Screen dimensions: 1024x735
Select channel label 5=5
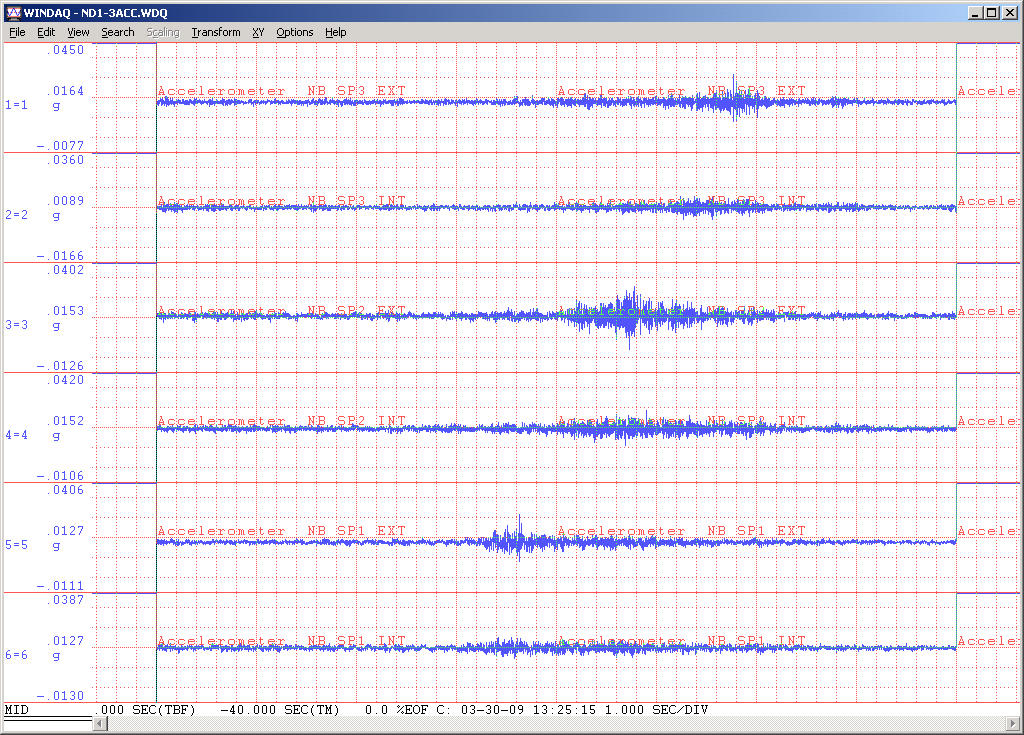click(16, 544)
